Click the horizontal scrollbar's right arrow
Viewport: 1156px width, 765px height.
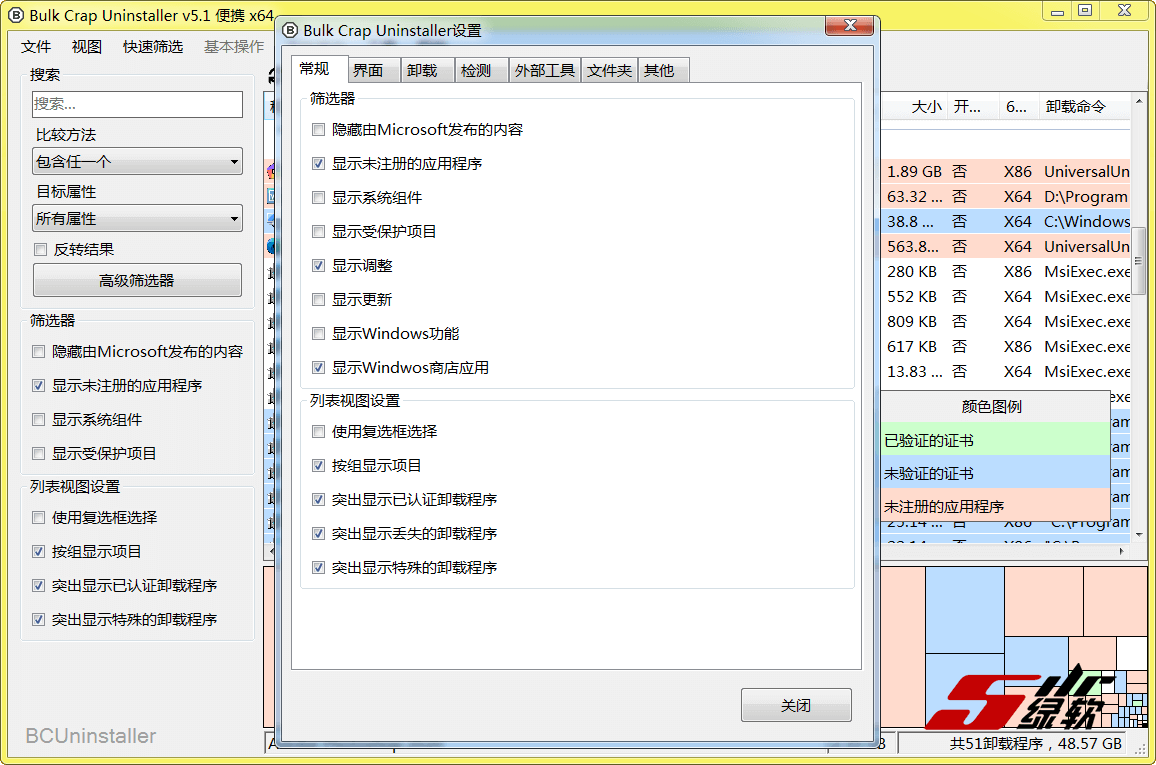[1123, 551]
